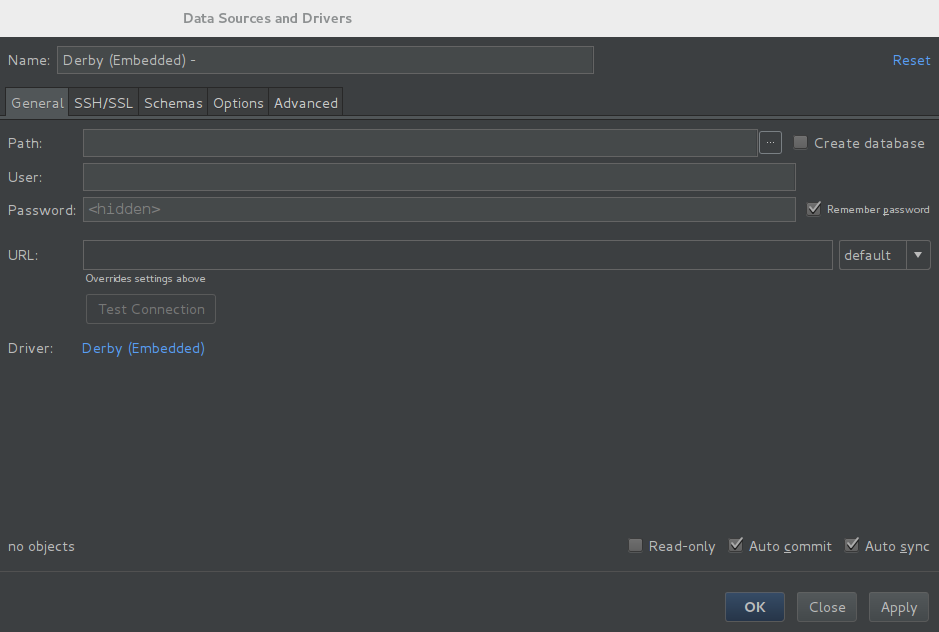Click the Apply button
Image resolution: width=939 pixels, height=632 pixels.
(899, 607)
